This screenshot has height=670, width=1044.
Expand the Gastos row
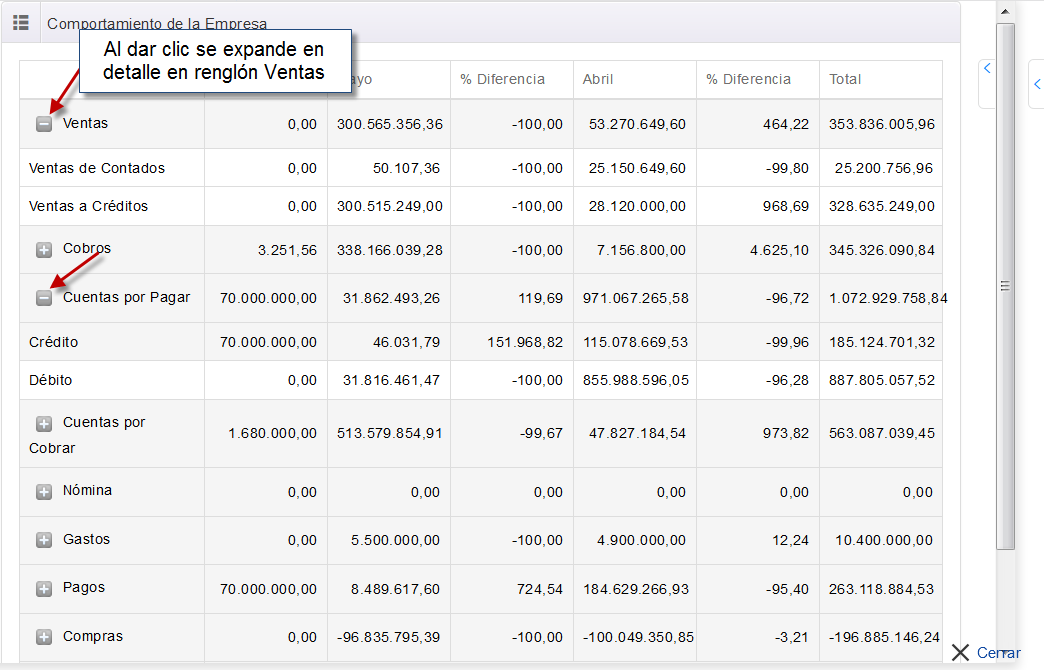click(44, 540)
